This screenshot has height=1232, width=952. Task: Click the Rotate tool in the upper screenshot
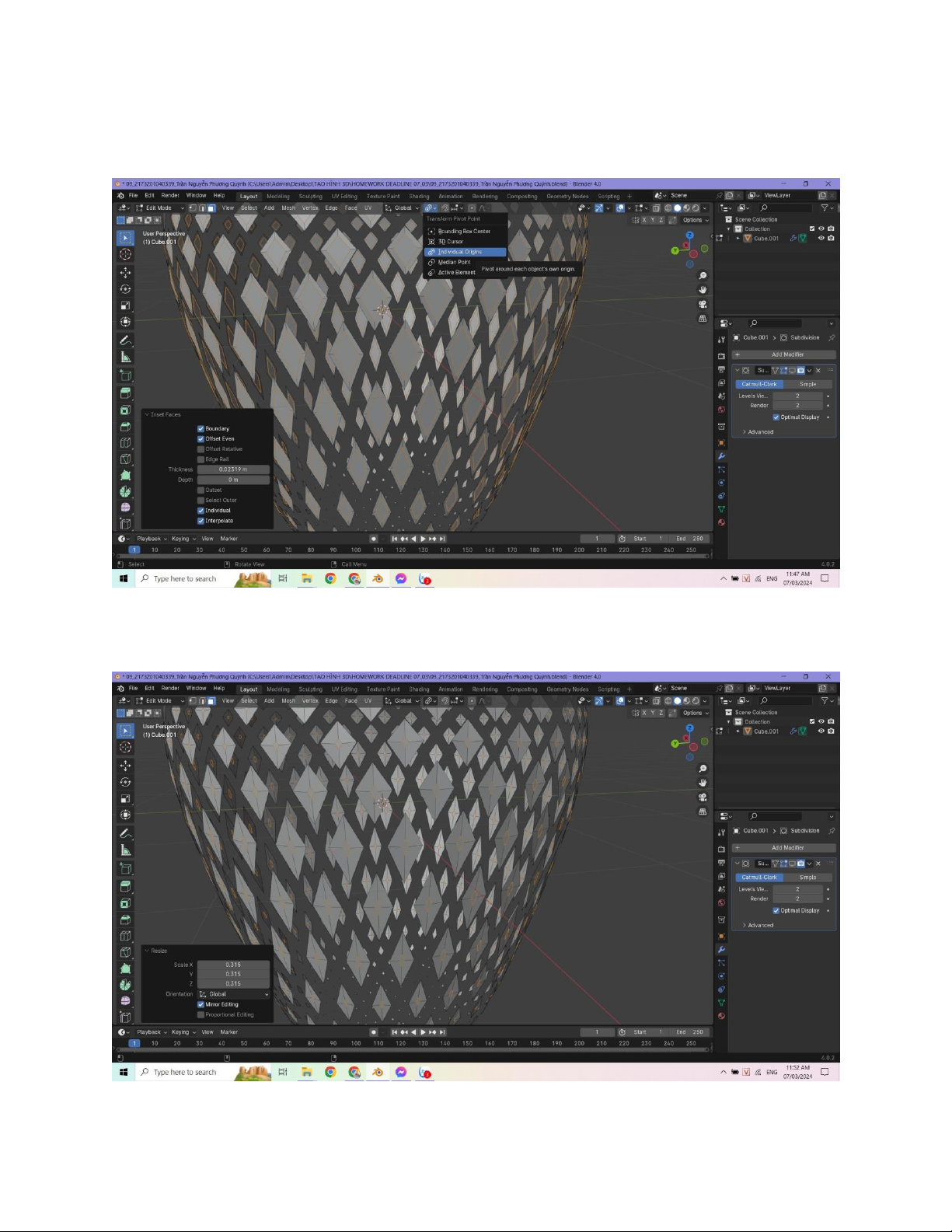(x=125, y=289)
